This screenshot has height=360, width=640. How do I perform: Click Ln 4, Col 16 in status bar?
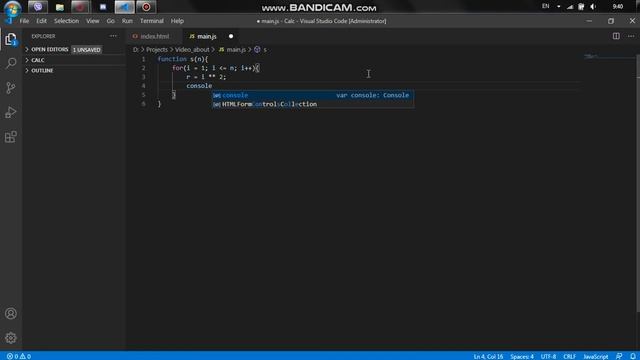coord(488,356)
